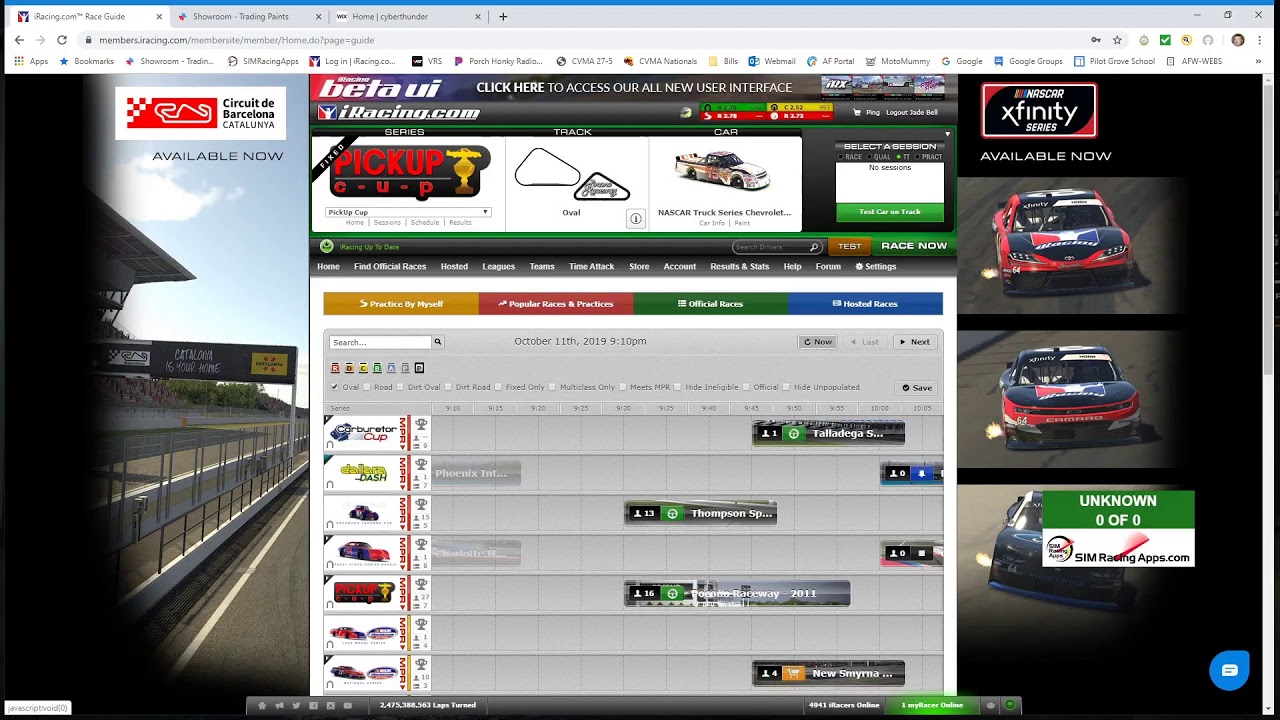Click the steering wheel icon on Talladega session
Viewport: 1280px width, 720px height.
click(794, 433)
